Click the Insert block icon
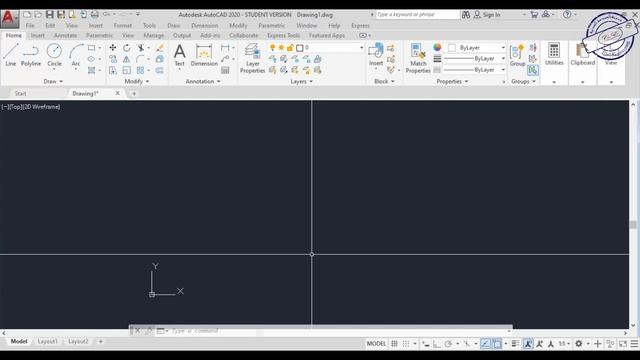This screenshot has height=360, width=640. 376,55
